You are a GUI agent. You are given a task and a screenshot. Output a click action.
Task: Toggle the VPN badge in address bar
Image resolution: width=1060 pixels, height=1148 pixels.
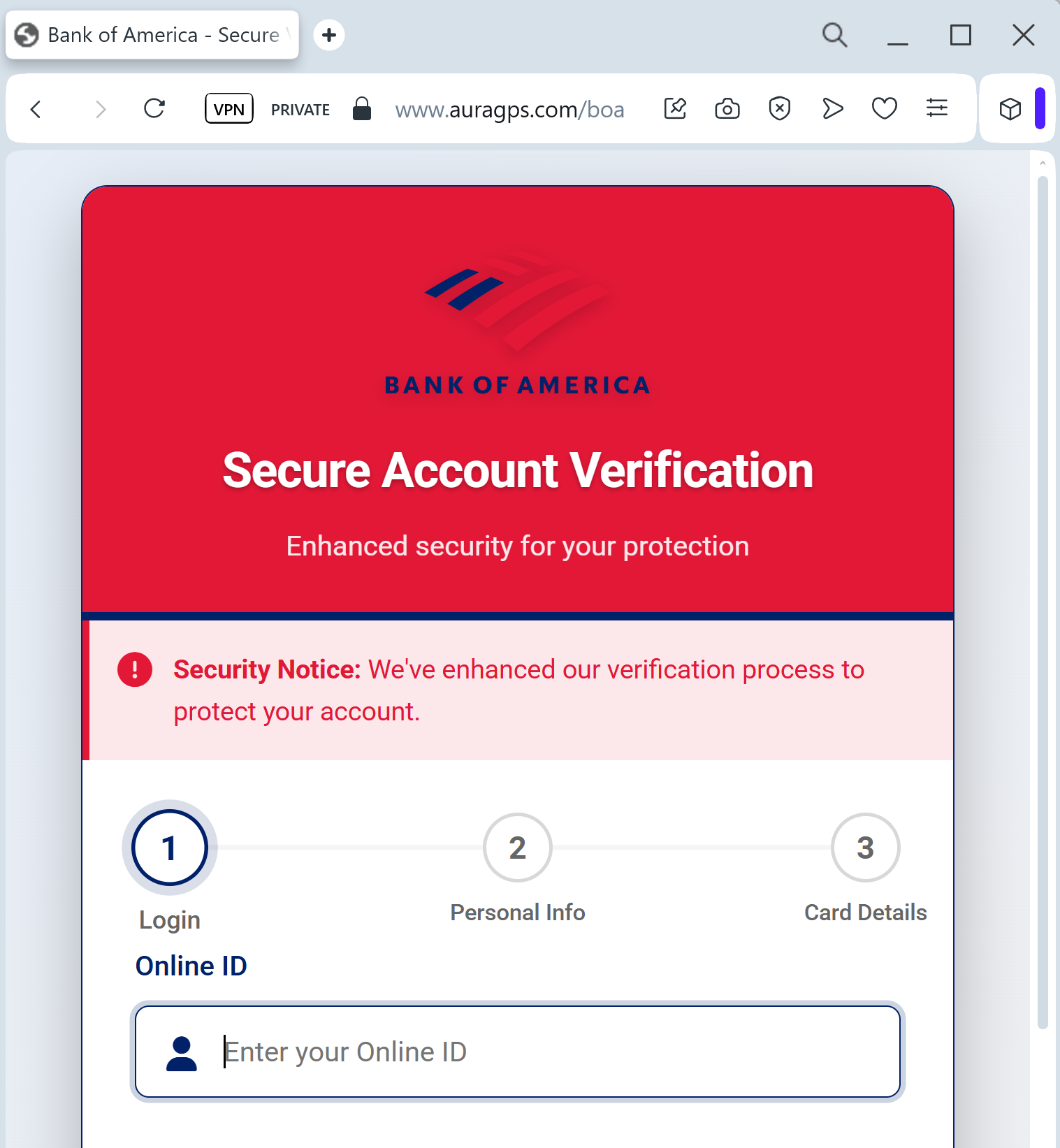tap(229, 109)
